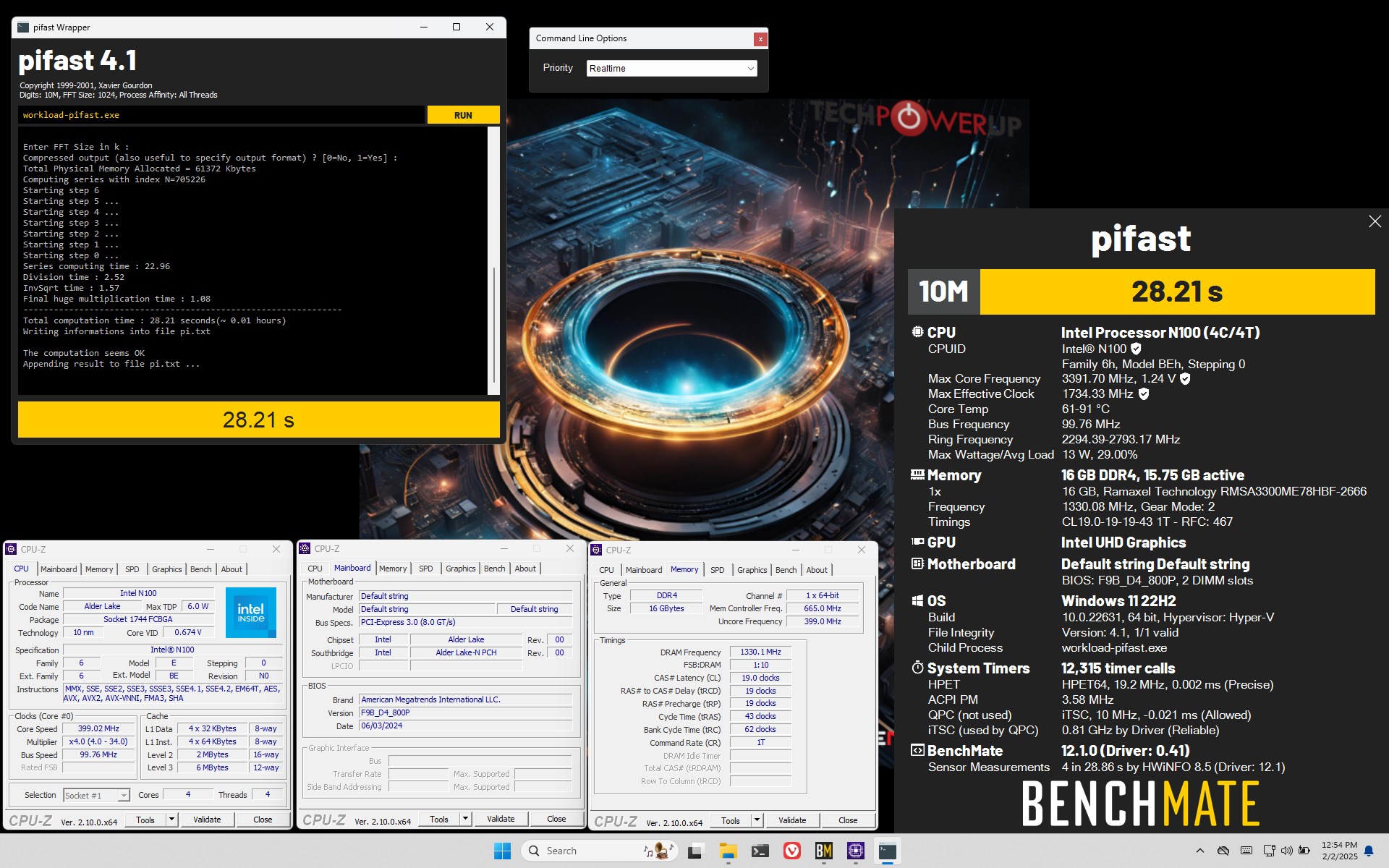Click CPU-Z title icon in first window
Screen dimensions: 1389x868
(12, 549)
